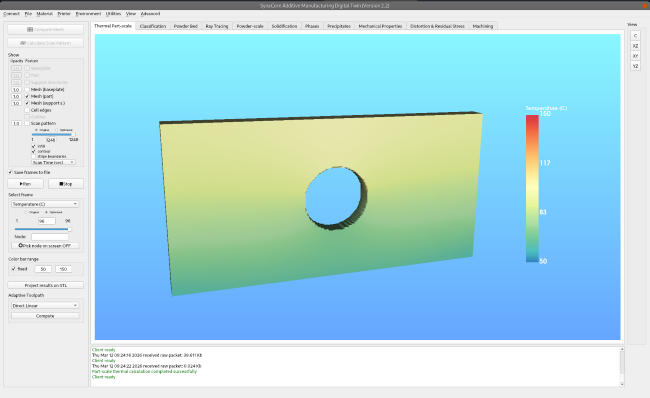Screen dimensions: 650x398
Task: Switch to the Precipitates tab
Action: coord(339,26)
